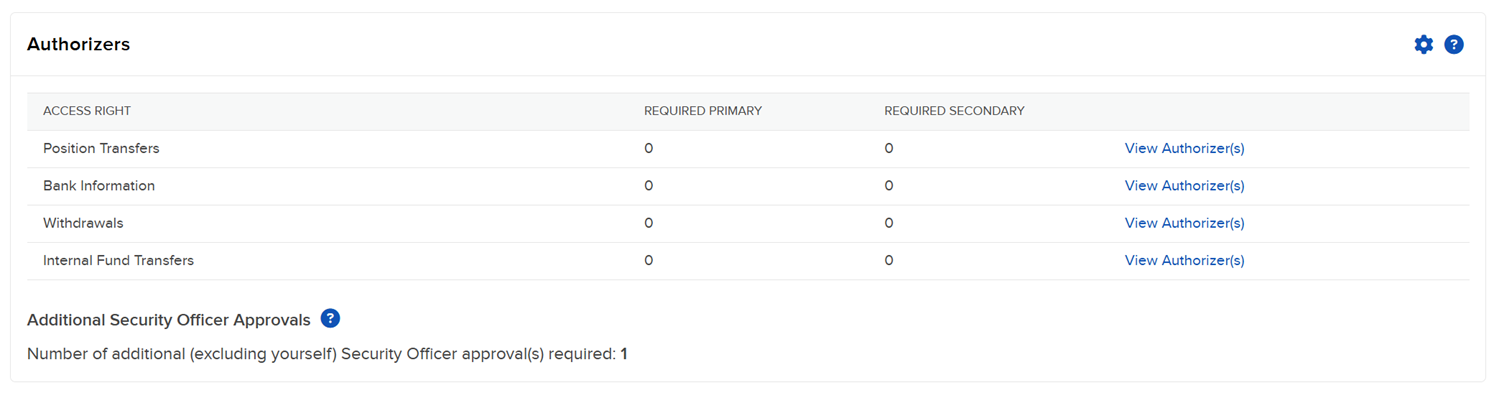Click Required Secondary value for Withdrawals
This screenshot has width=1499, height=398.
[888, 223]
